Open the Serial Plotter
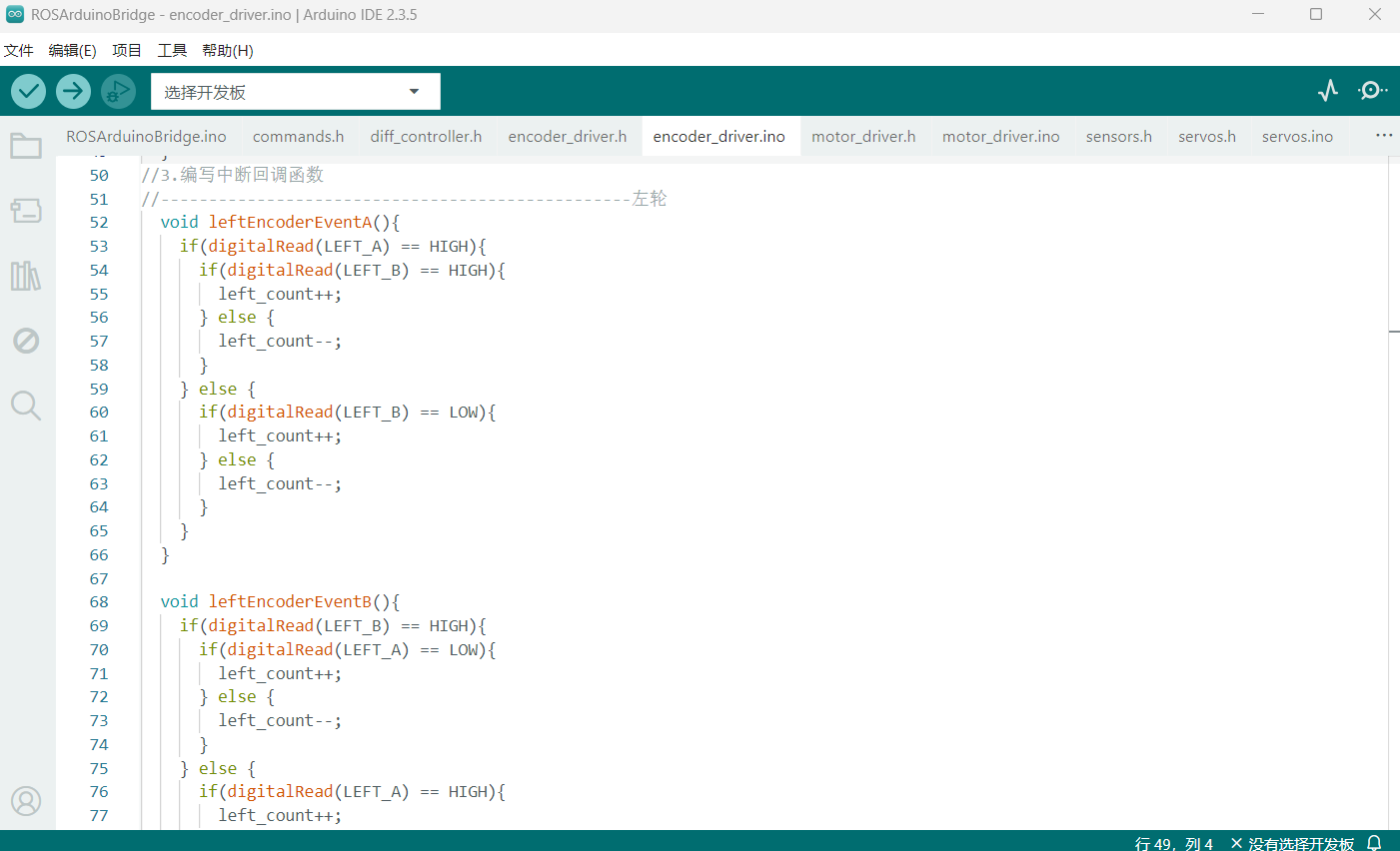The height and width of the screenshot is (851, 1400). tap(1327, 91)
